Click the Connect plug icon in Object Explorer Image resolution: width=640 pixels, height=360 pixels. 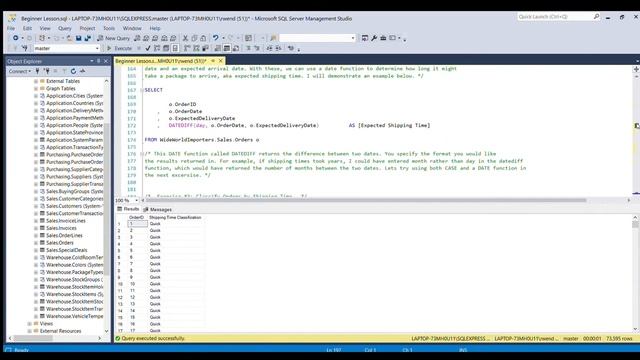coord(38,71)
